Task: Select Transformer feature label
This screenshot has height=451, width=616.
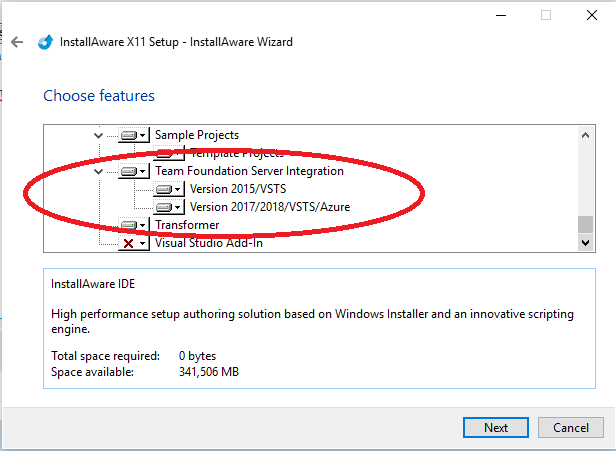Action: coord(187,225)
